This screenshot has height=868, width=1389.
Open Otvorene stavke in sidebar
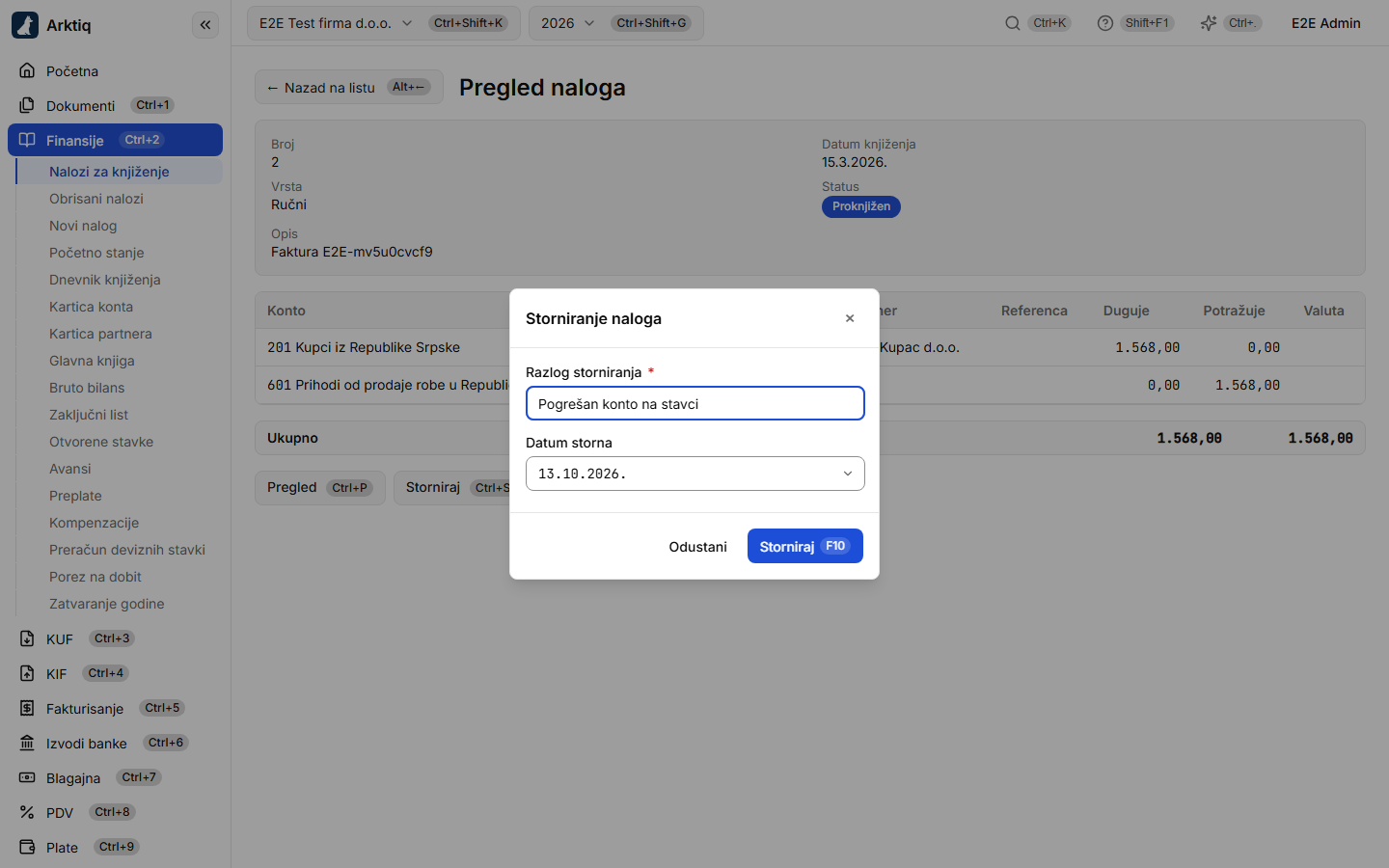click(120, 442)
